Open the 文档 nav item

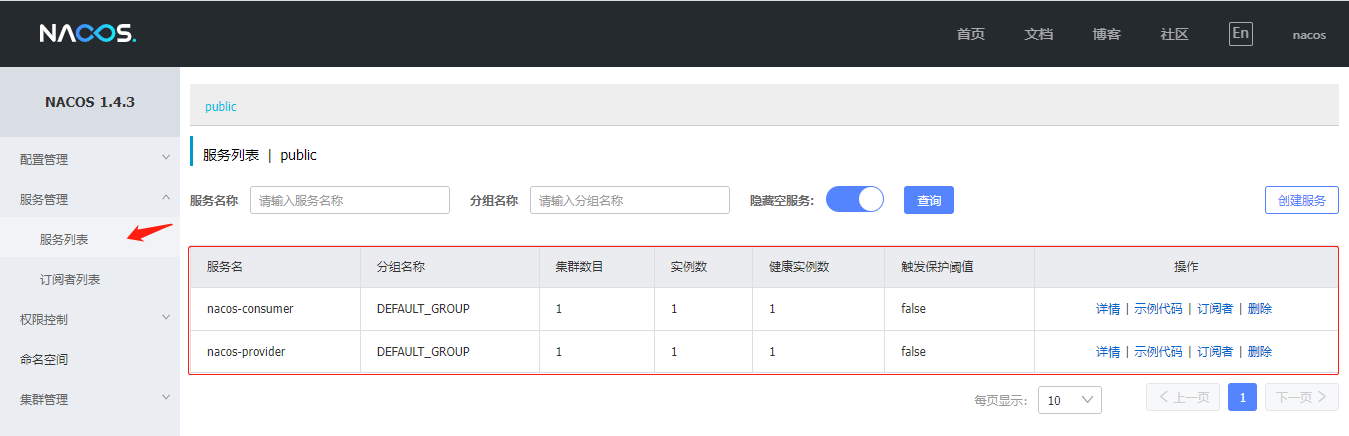click(x=1038, y=34)
